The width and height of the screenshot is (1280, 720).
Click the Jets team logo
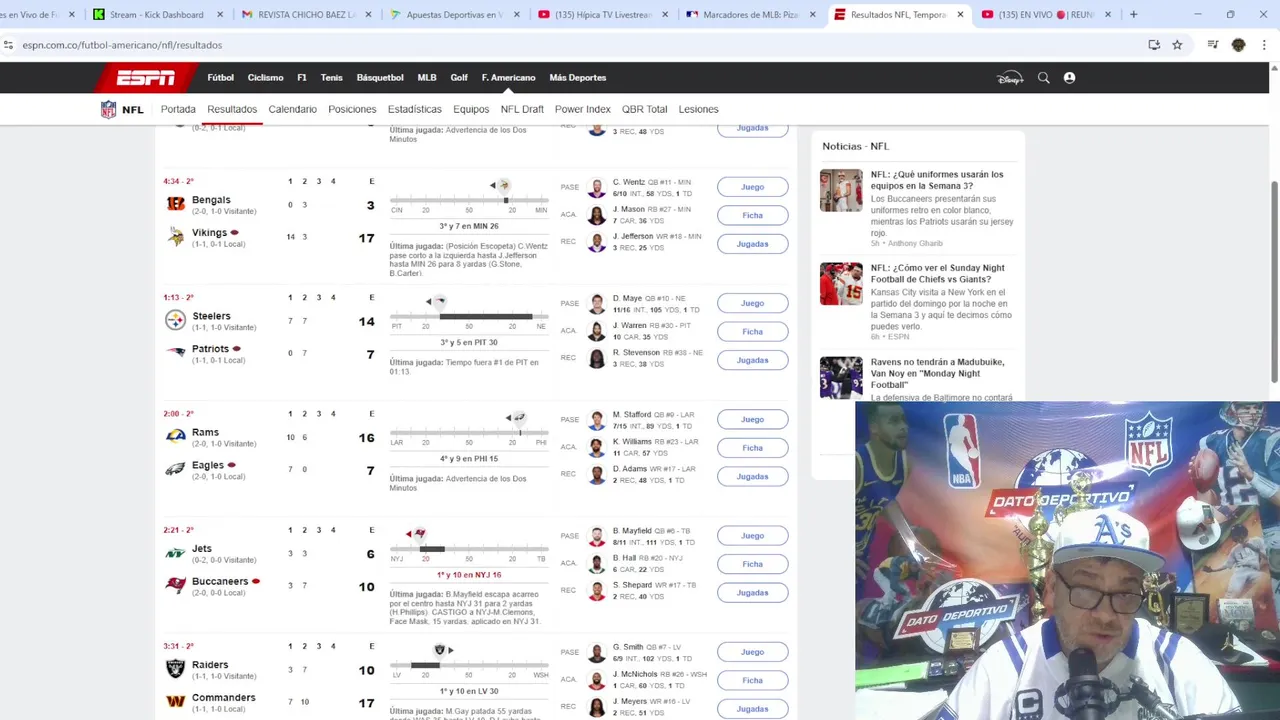pos(175,552)
